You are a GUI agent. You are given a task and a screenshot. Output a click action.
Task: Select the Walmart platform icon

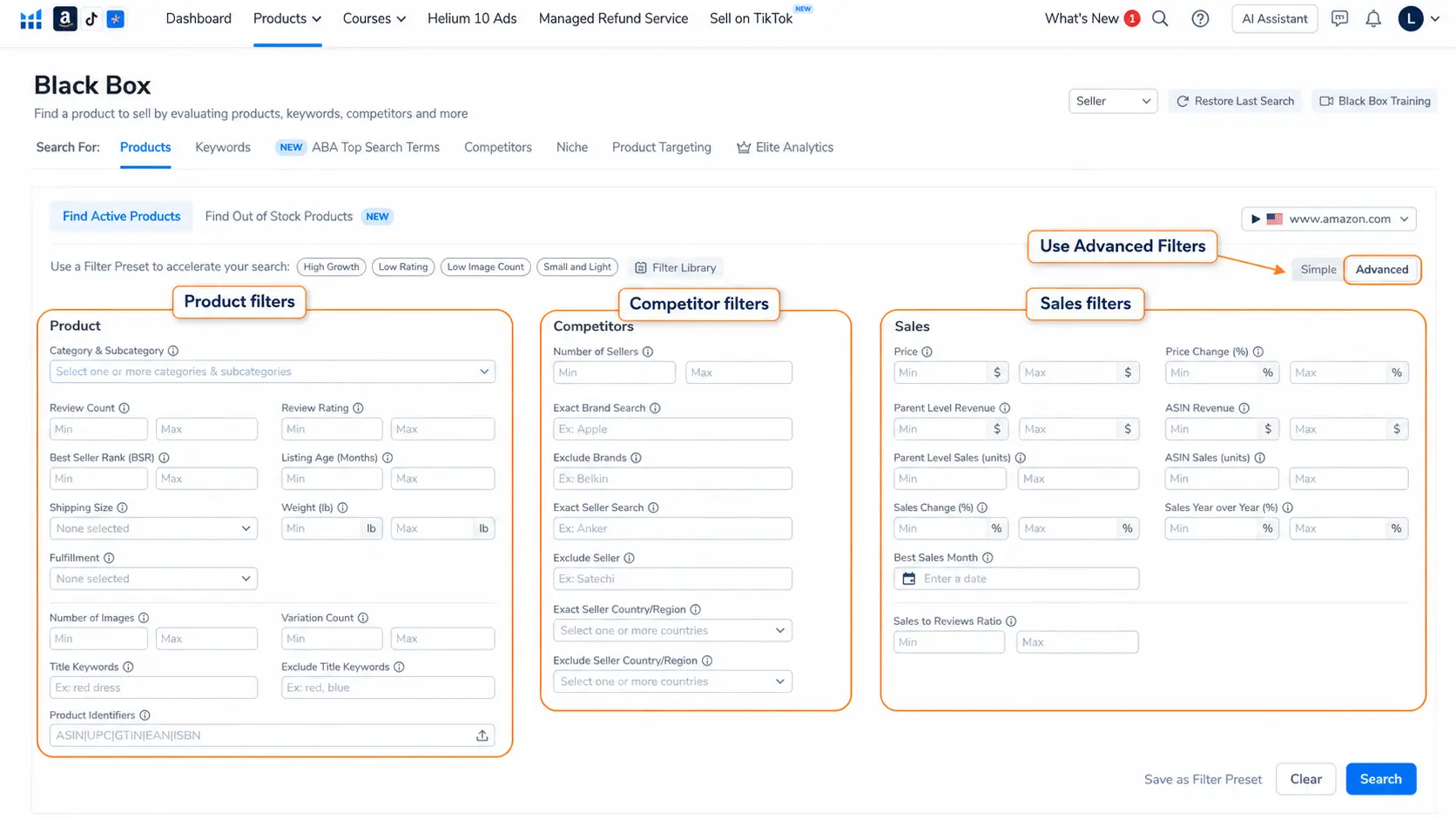tap(115, 18)
